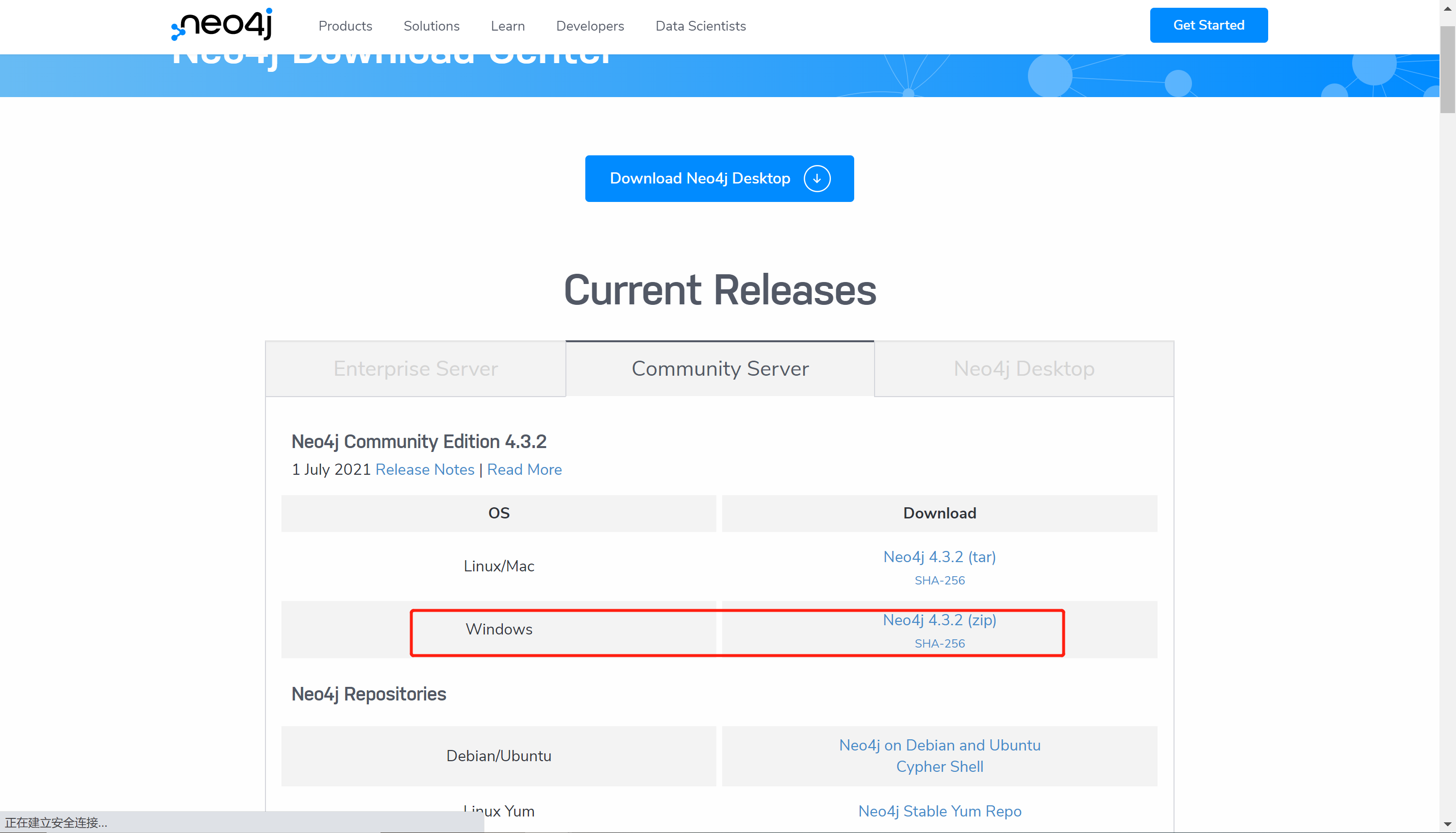Viewport: 1456px width, 833px height.
Task: Open Neo4j on Debian and Ubuntu link
Action: 939,745
